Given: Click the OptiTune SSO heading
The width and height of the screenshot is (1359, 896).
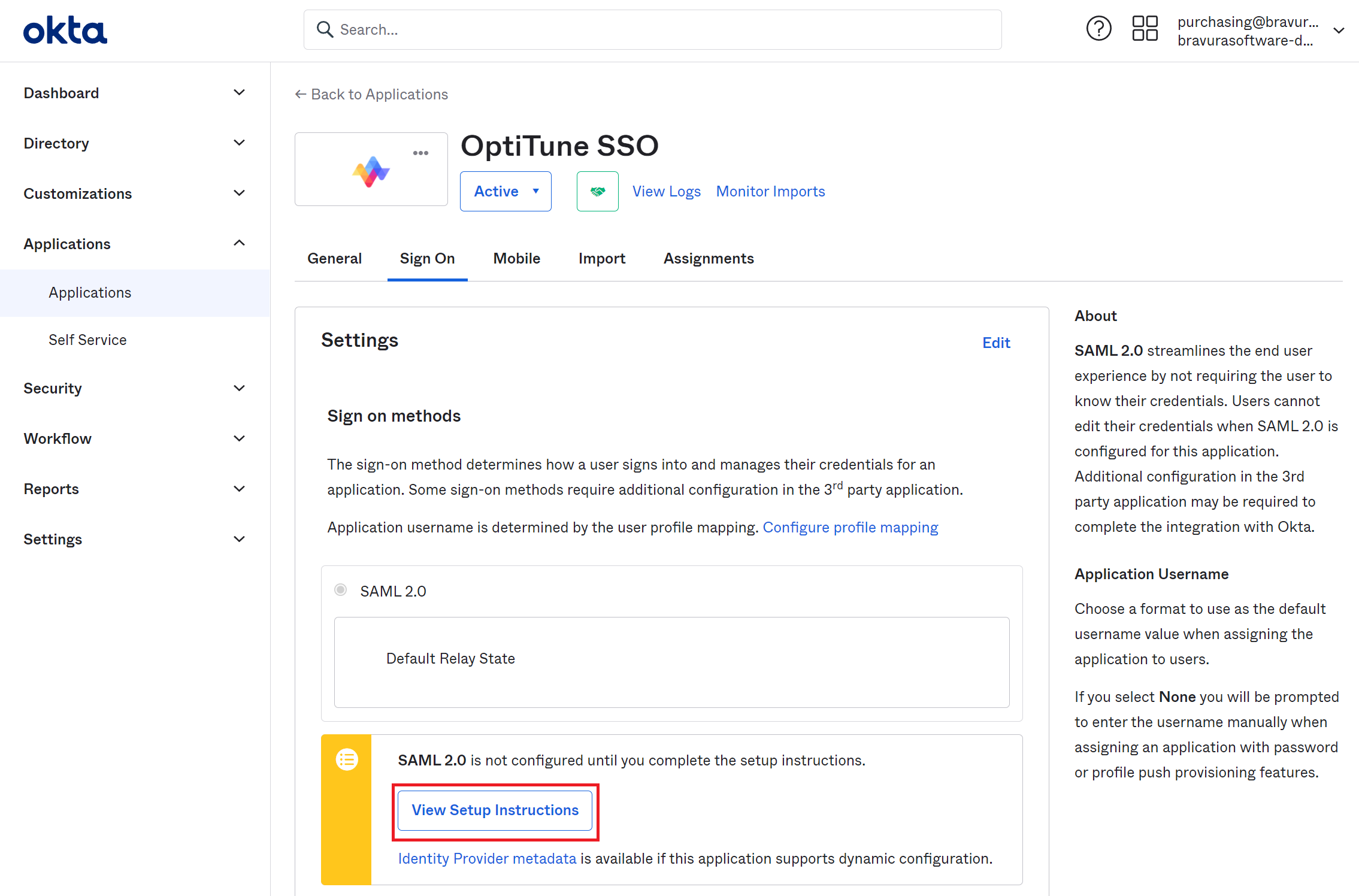Looking at the screenshot, I should (x=559, y=146).
